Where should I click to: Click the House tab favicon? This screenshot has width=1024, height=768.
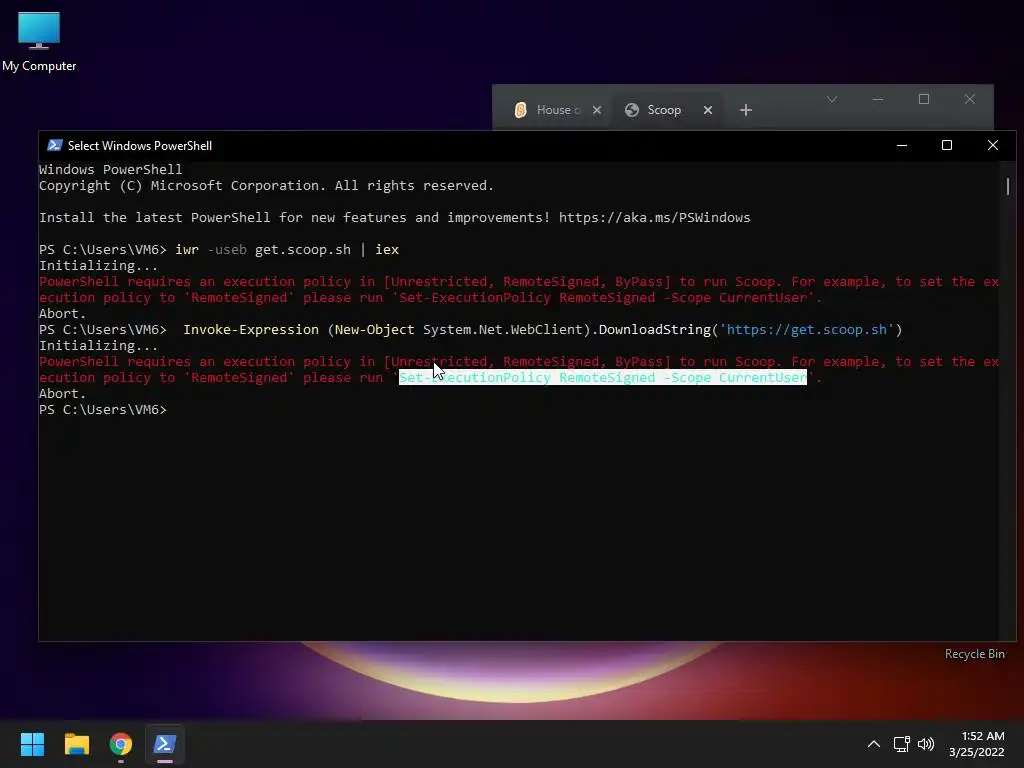(520, 110)
